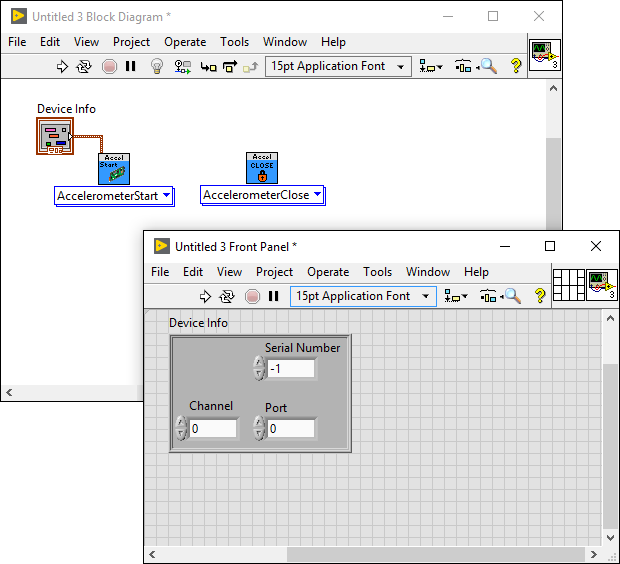This screenshot has height=564, width=620.
Task: Click Abort Execution in Front Panel toolbar
Action: [x=252, y=296]
